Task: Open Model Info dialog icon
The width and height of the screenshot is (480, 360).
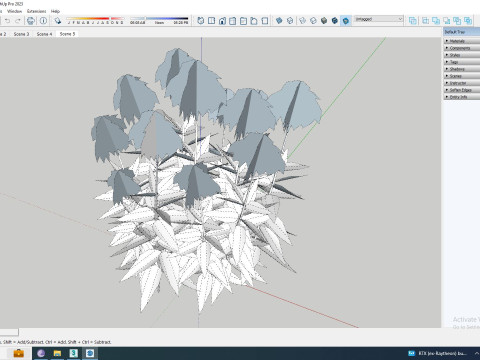Action: [x=43, y=21]
